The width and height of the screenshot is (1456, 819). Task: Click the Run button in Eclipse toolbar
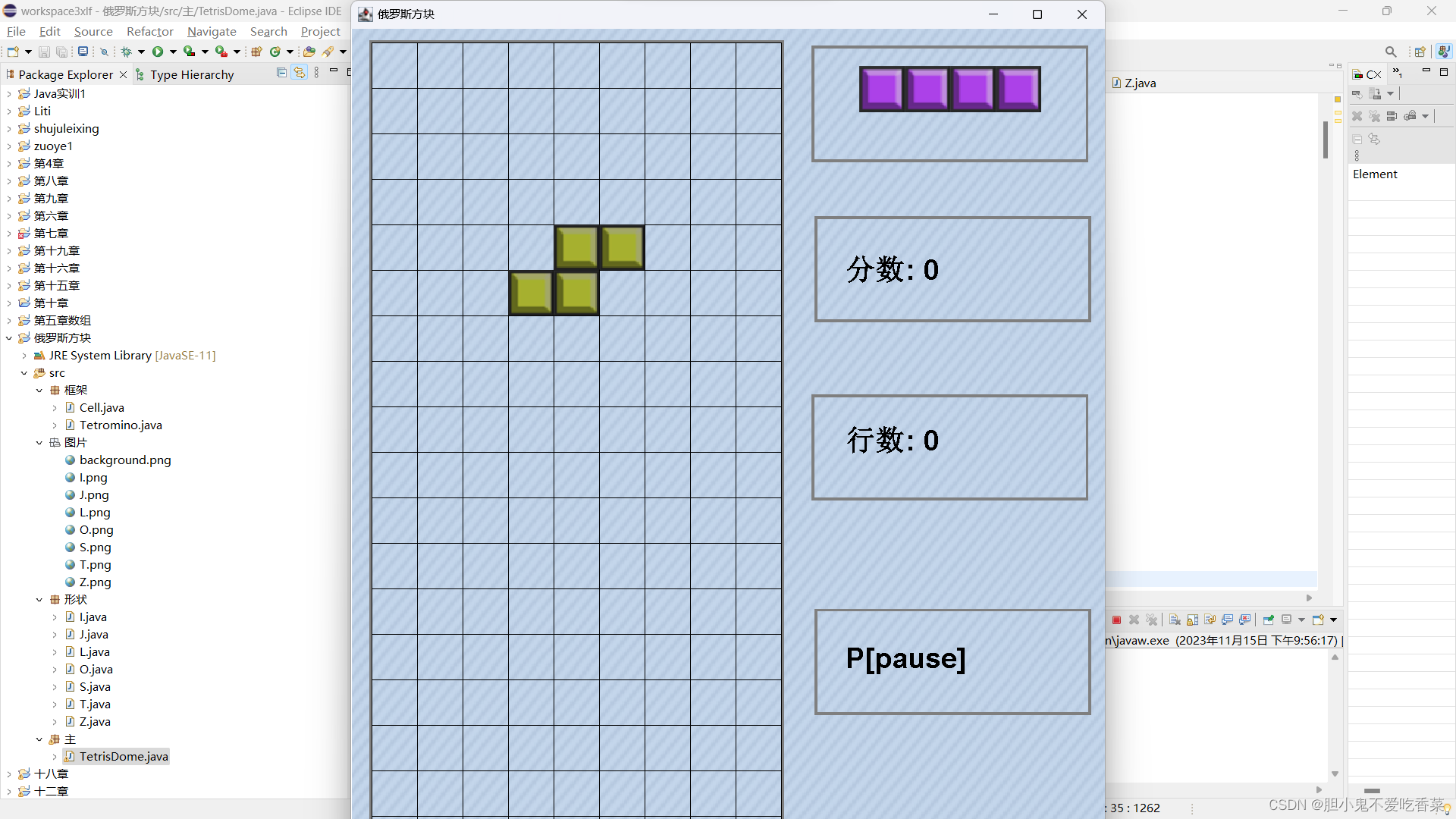(x=157, y=52)
